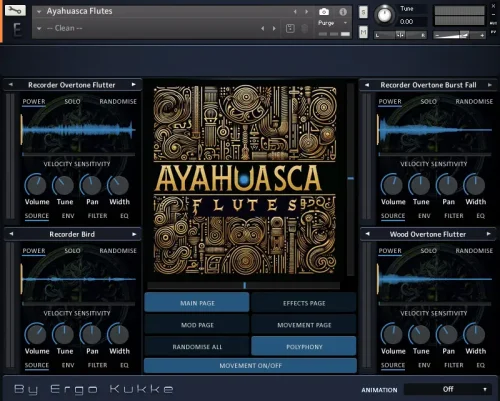The width and height of the screenshot is (500, 401).
Task: Click the POLYPHONY button
Action: (304, 347)
